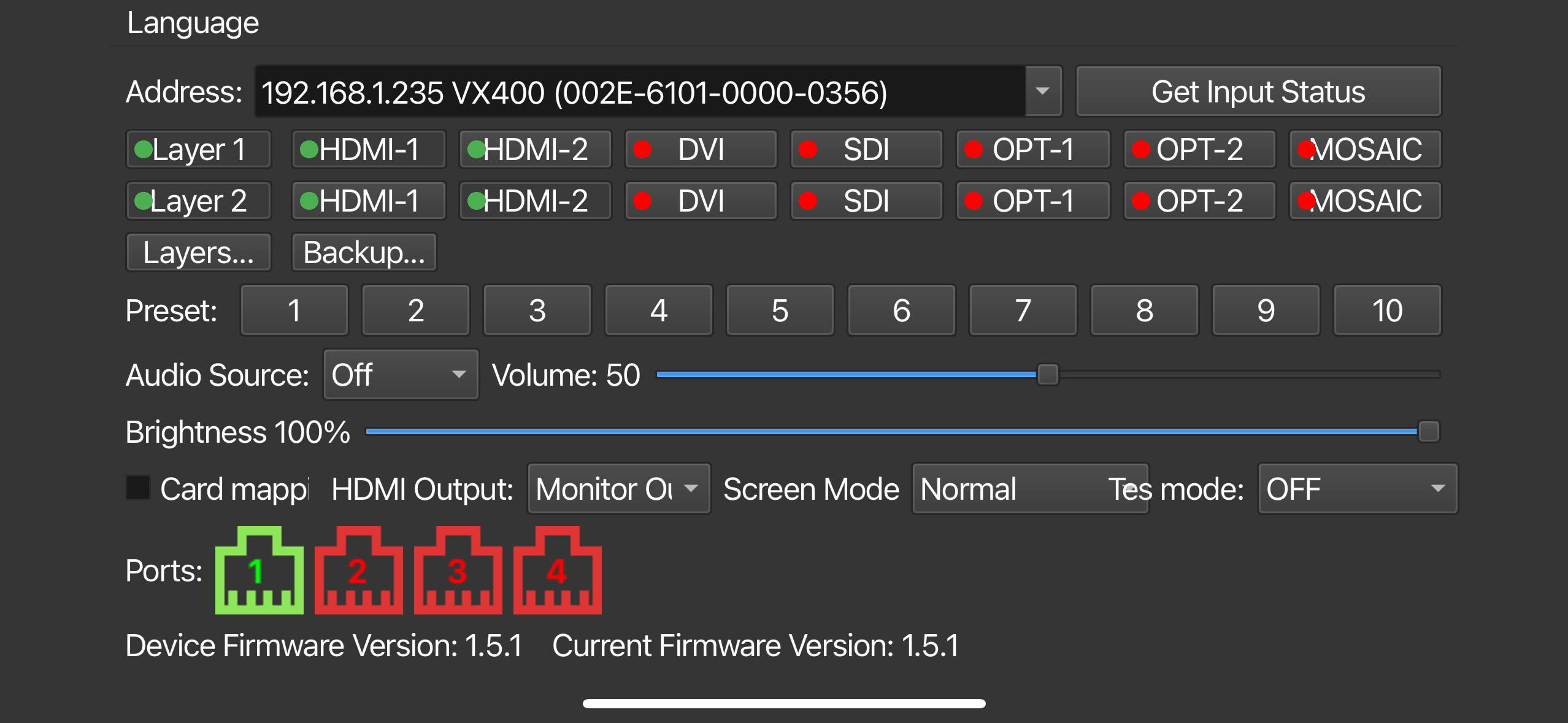Click the green Ethernet port 1 icon
This screenshot has width=1568, height=723.
click(x=258, y=570)
